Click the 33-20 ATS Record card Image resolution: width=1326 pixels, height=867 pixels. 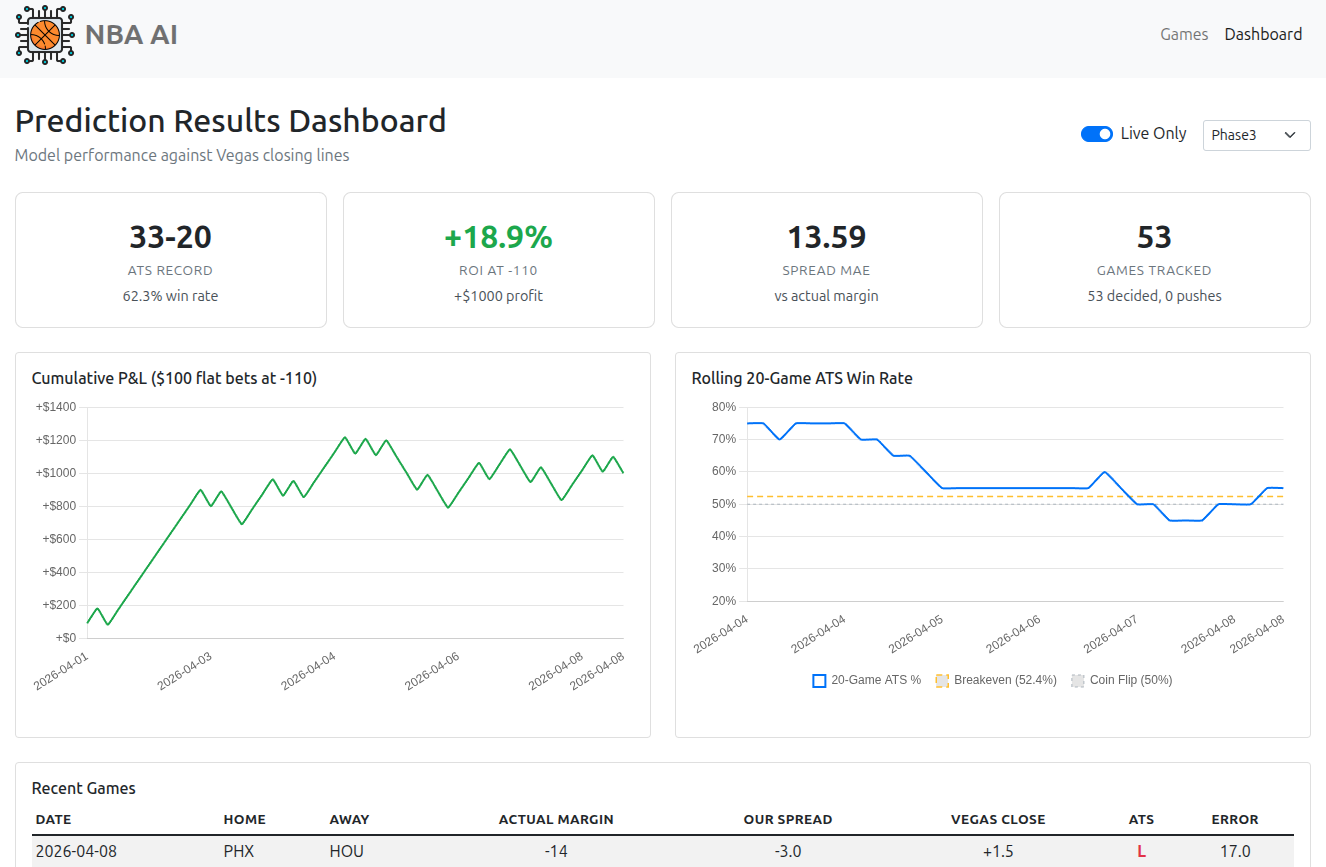click(x=170, y=260)
